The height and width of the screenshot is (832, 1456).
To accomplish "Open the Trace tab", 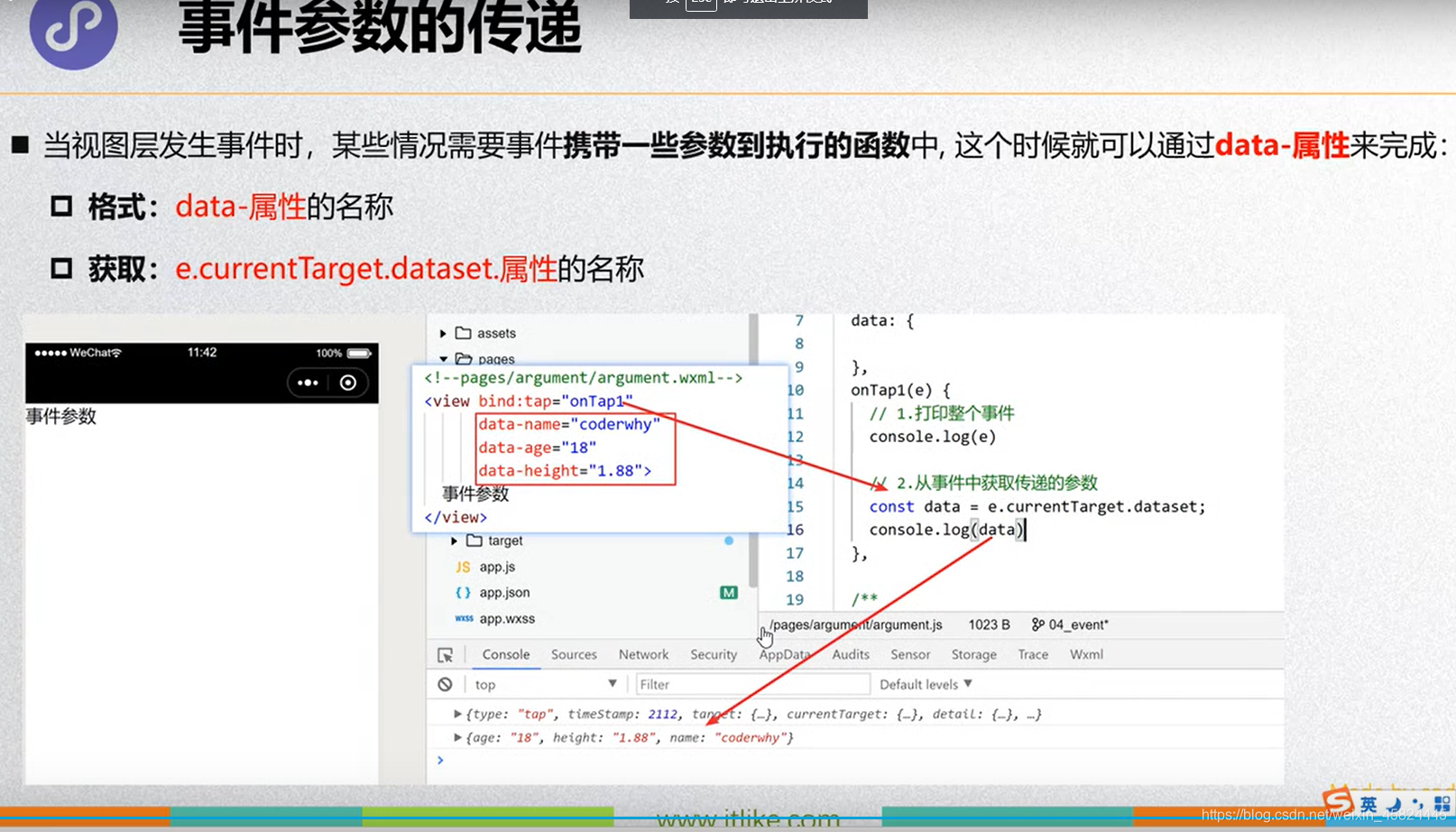I will tap(1033, 654).
